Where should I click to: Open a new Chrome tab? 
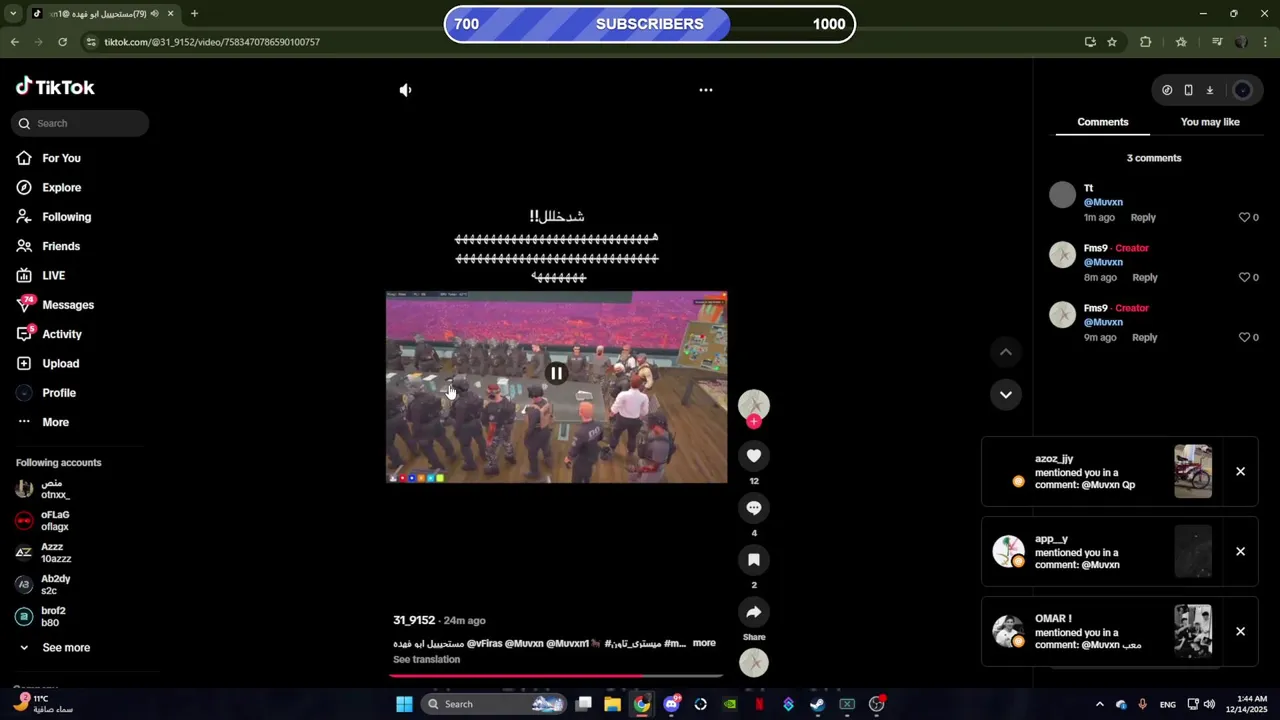[x=194, y=14]
